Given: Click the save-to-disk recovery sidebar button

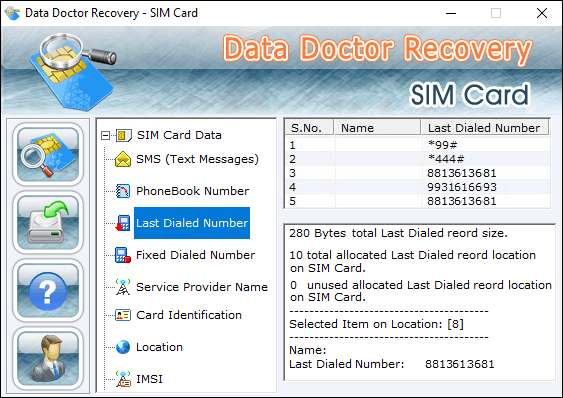Looking at the screenshot, I should coord(48,222).
